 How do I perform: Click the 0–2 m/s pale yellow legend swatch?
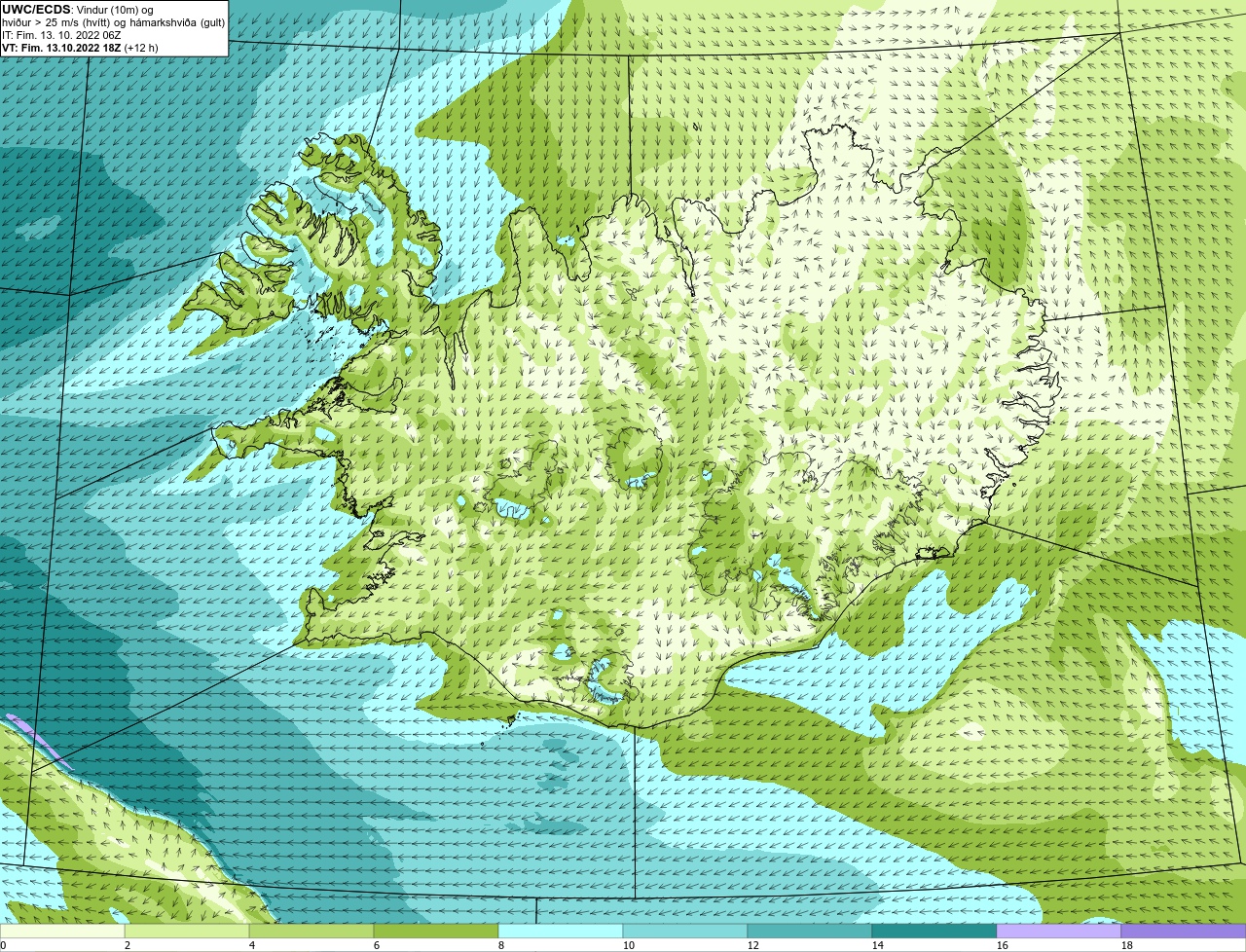(x=62, y=932)
